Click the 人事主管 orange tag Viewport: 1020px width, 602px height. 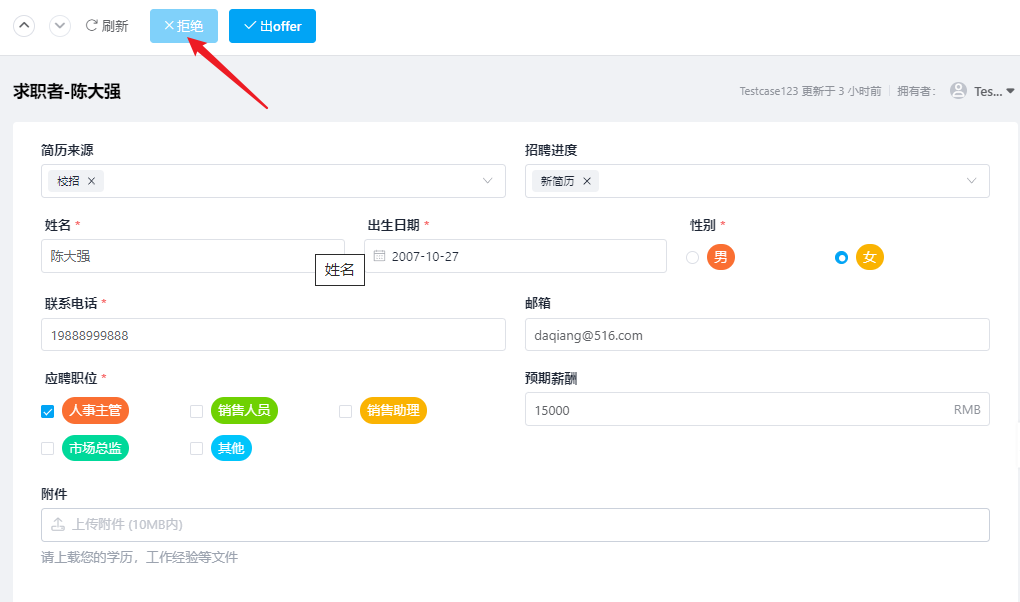point(96,411)
